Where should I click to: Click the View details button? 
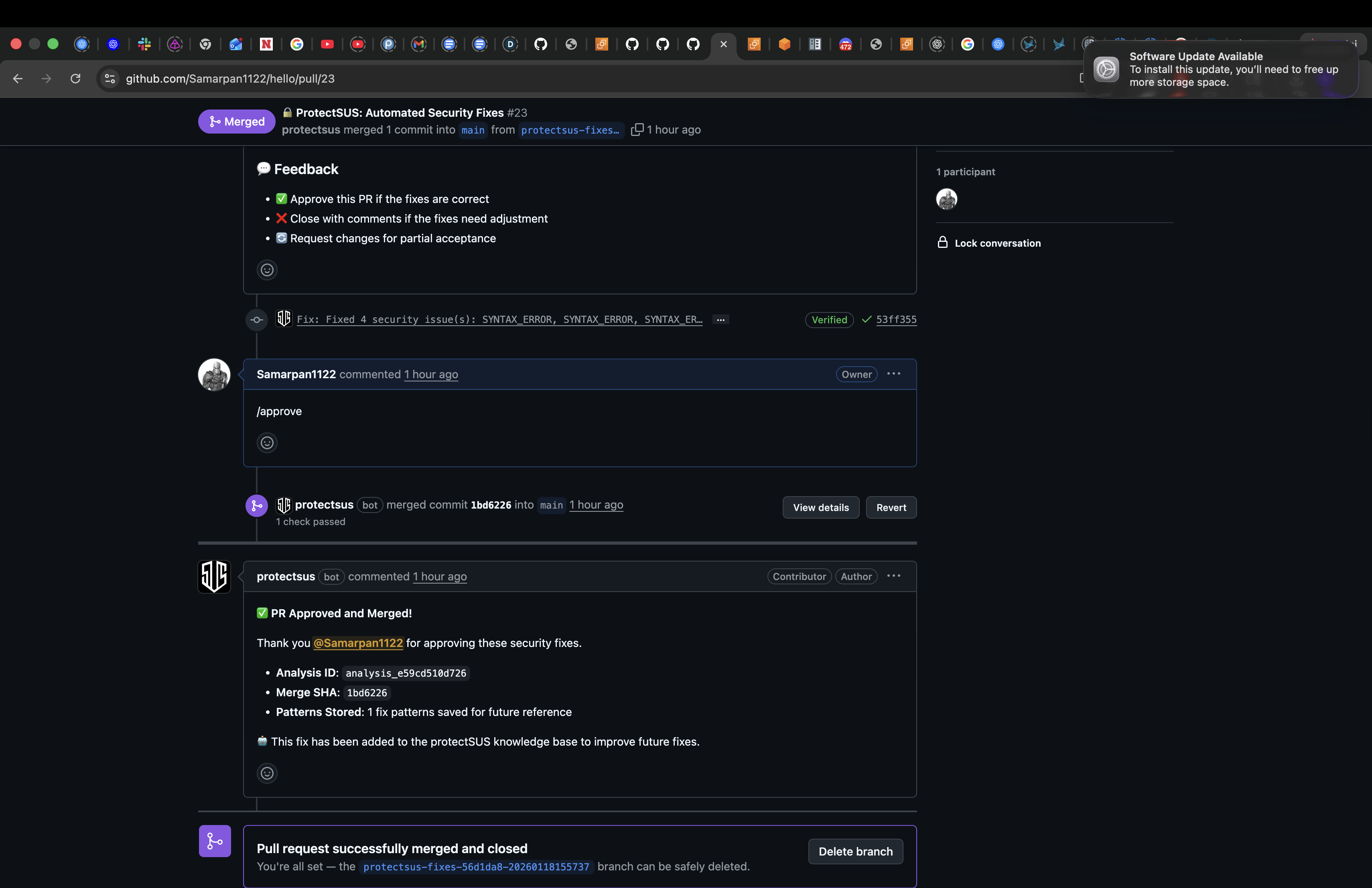820,507
